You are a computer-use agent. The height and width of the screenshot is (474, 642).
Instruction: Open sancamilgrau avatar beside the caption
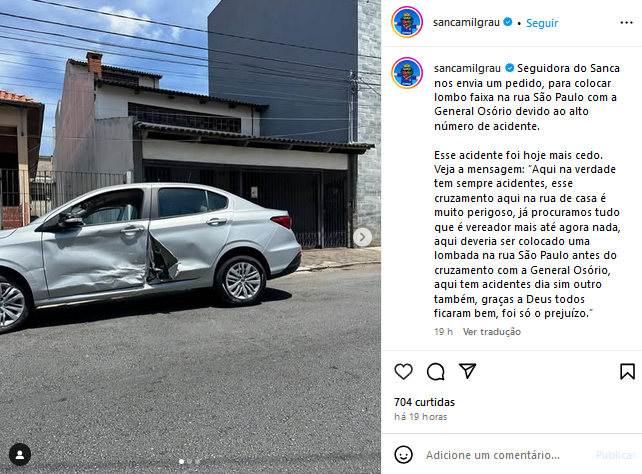[407, 73]
